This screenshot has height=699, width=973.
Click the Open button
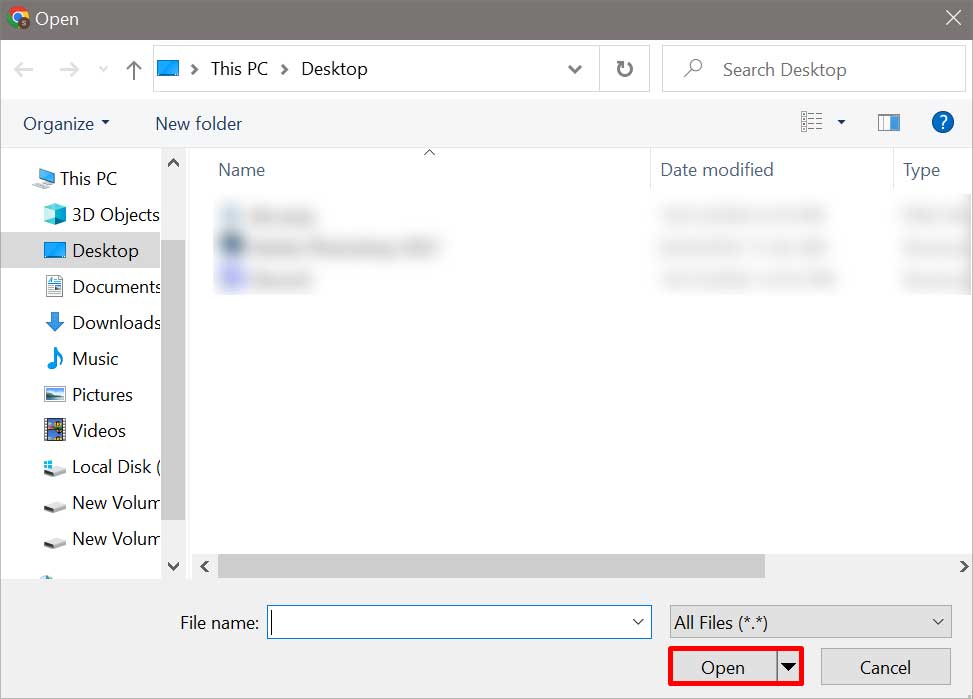point(724,667)
